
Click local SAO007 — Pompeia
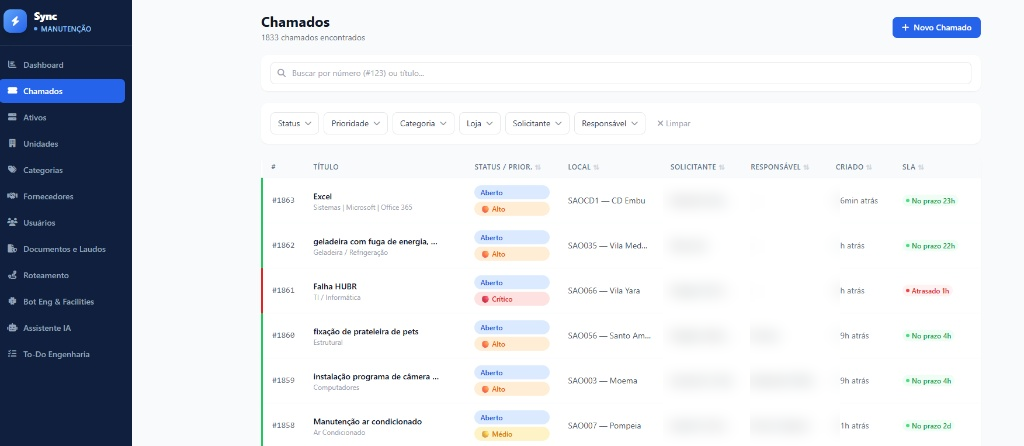point(605,426)
